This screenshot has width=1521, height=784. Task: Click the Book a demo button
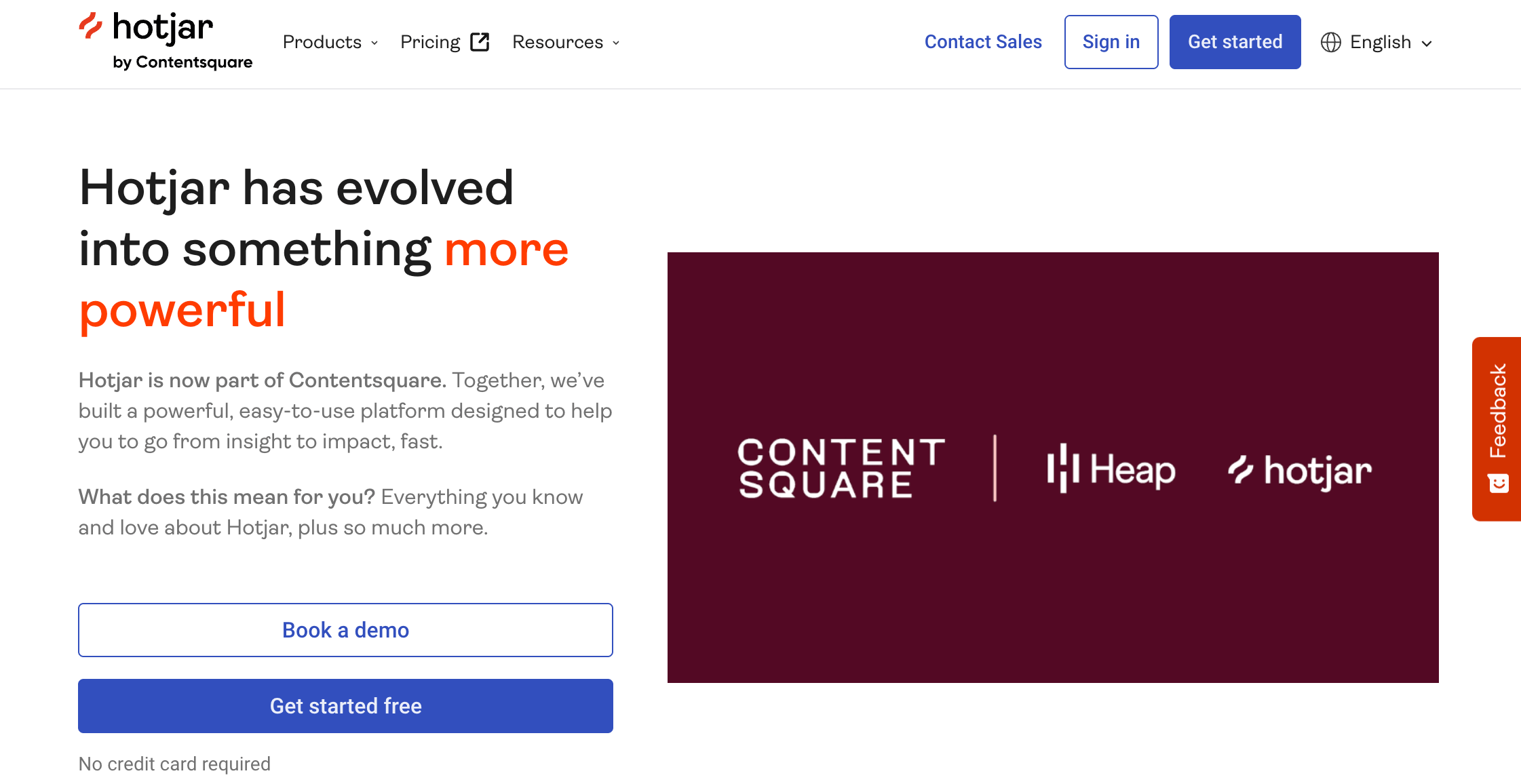click(x=345, y=630)
